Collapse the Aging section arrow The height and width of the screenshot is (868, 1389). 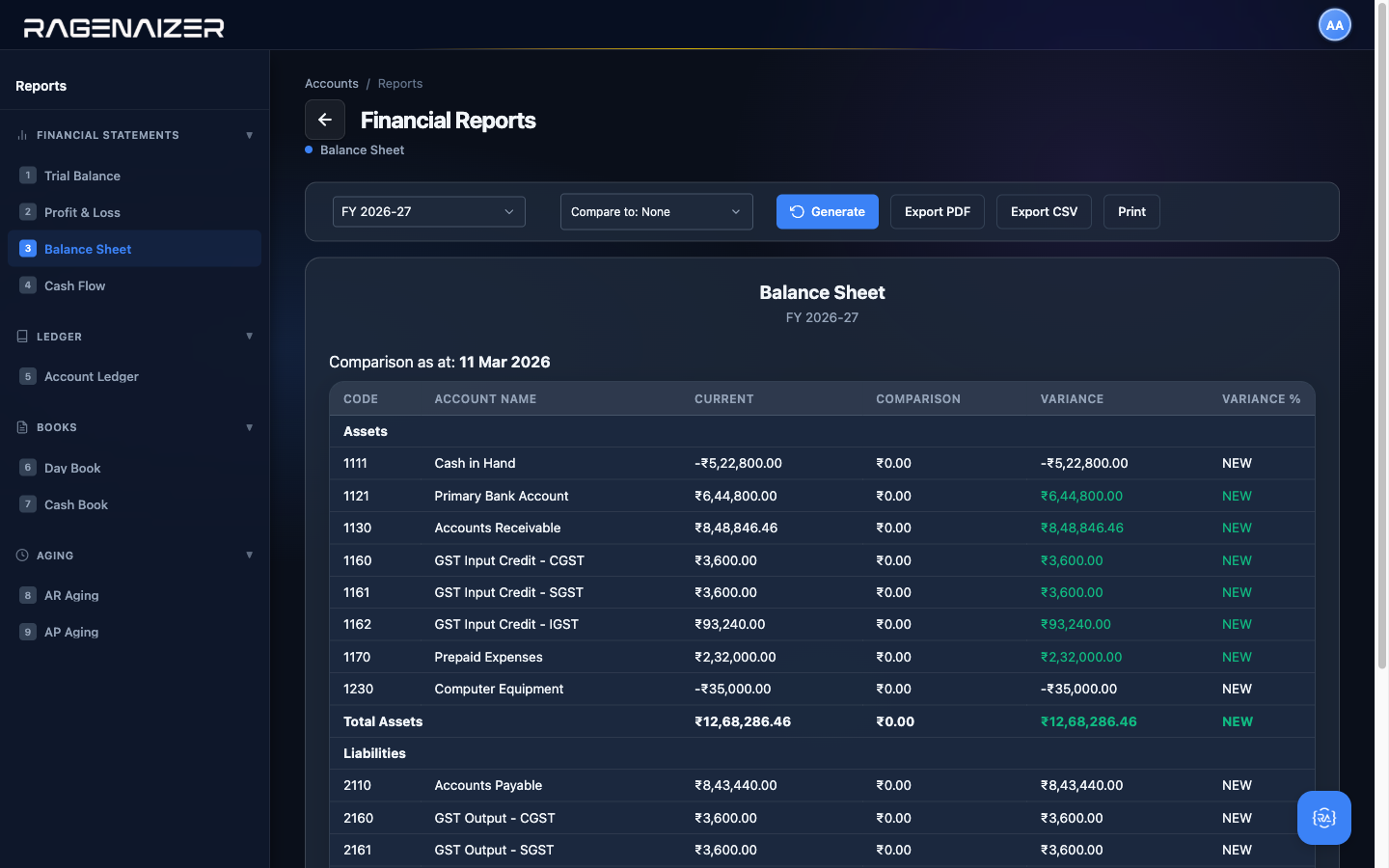click(250, 556)
